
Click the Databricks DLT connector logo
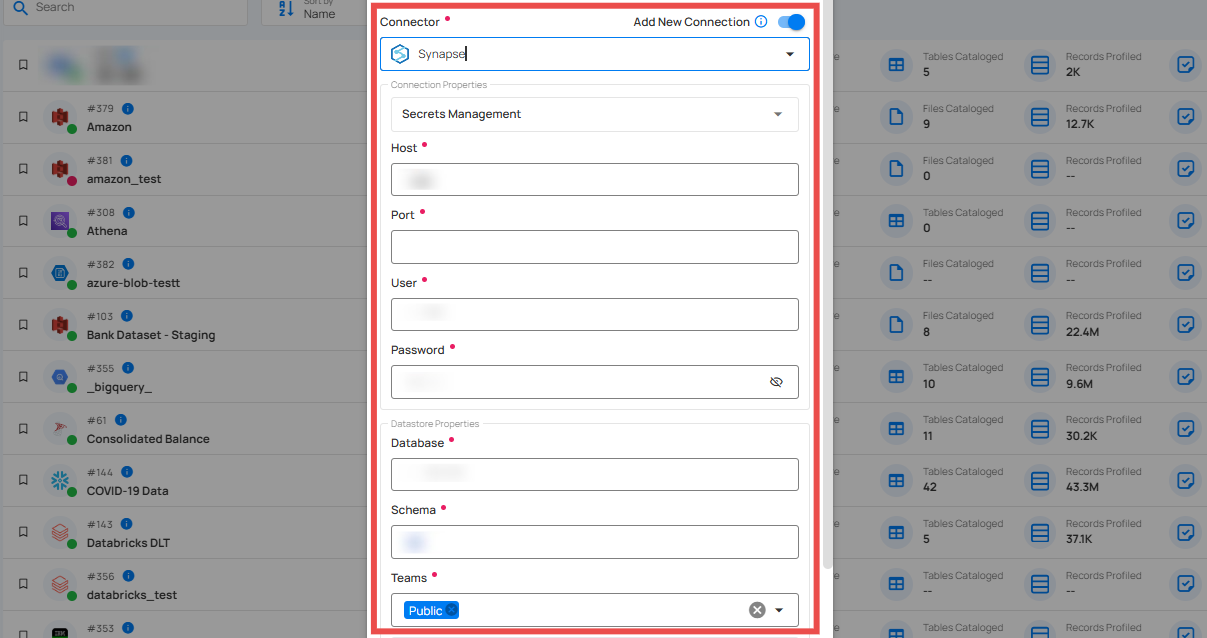pyautogui.click(x=62, y=532)
